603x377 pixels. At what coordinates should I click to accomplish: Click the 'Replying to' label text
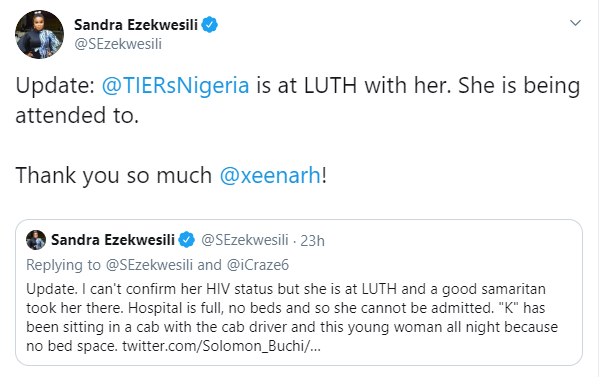pyautogui.click(x=63, y=265)
